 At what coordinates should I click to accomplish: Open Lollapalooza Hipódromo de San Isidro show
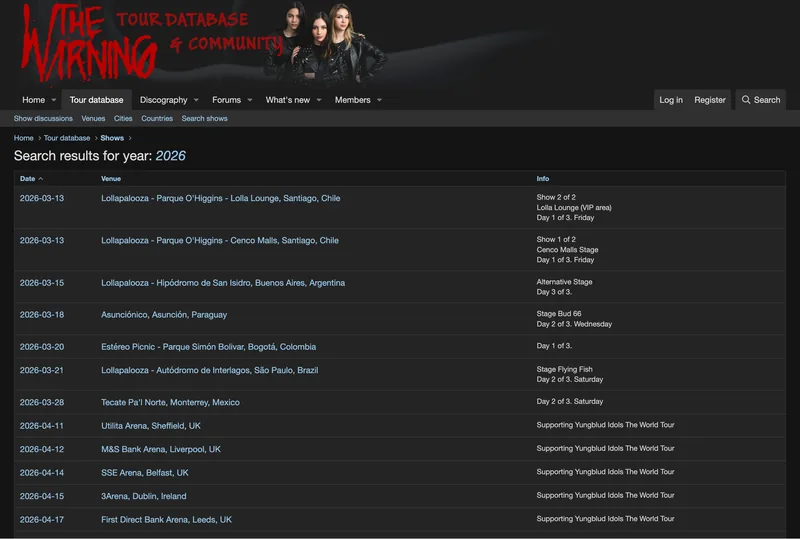(x=222, y=283)
